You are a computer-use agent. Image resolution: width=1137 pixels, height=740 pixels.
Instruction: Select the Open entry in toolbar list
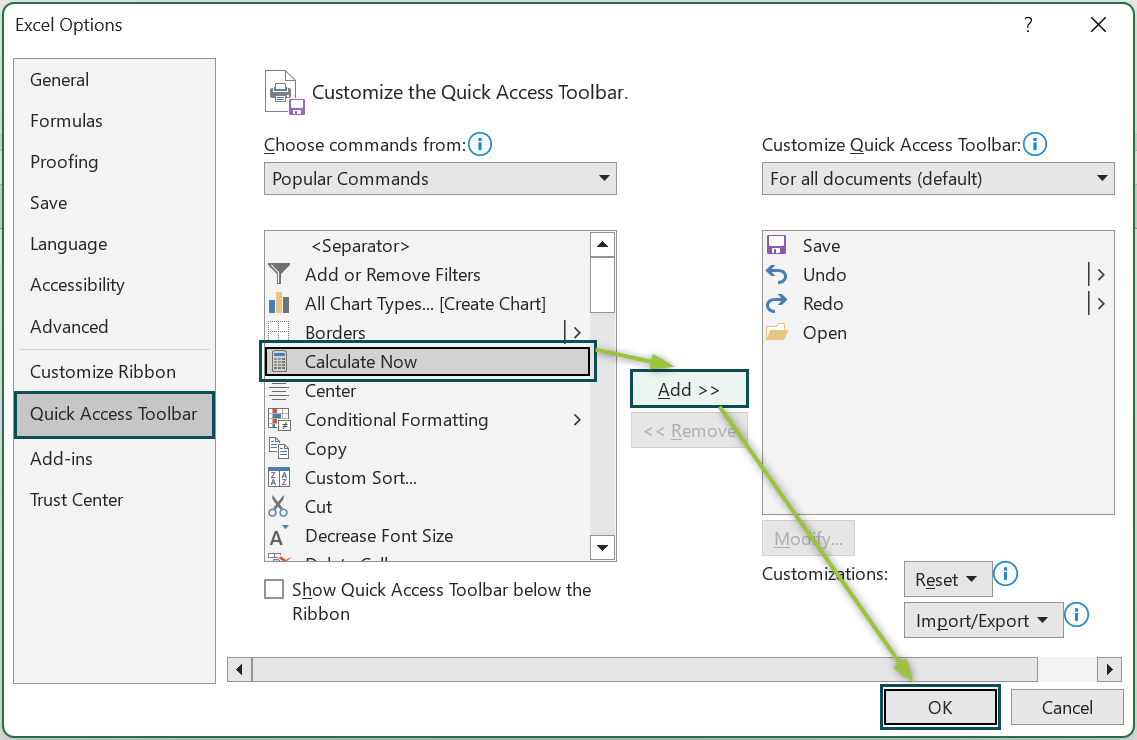coord(938,333)
